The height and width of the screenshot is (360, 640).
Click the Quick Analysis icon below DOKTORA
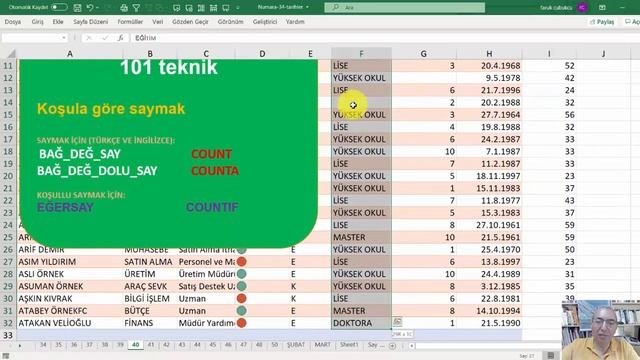click(397, 322)
